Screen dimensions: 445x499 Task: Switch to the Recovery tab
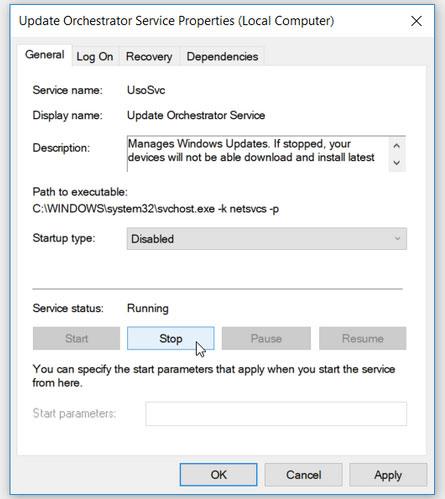(149, 57)
